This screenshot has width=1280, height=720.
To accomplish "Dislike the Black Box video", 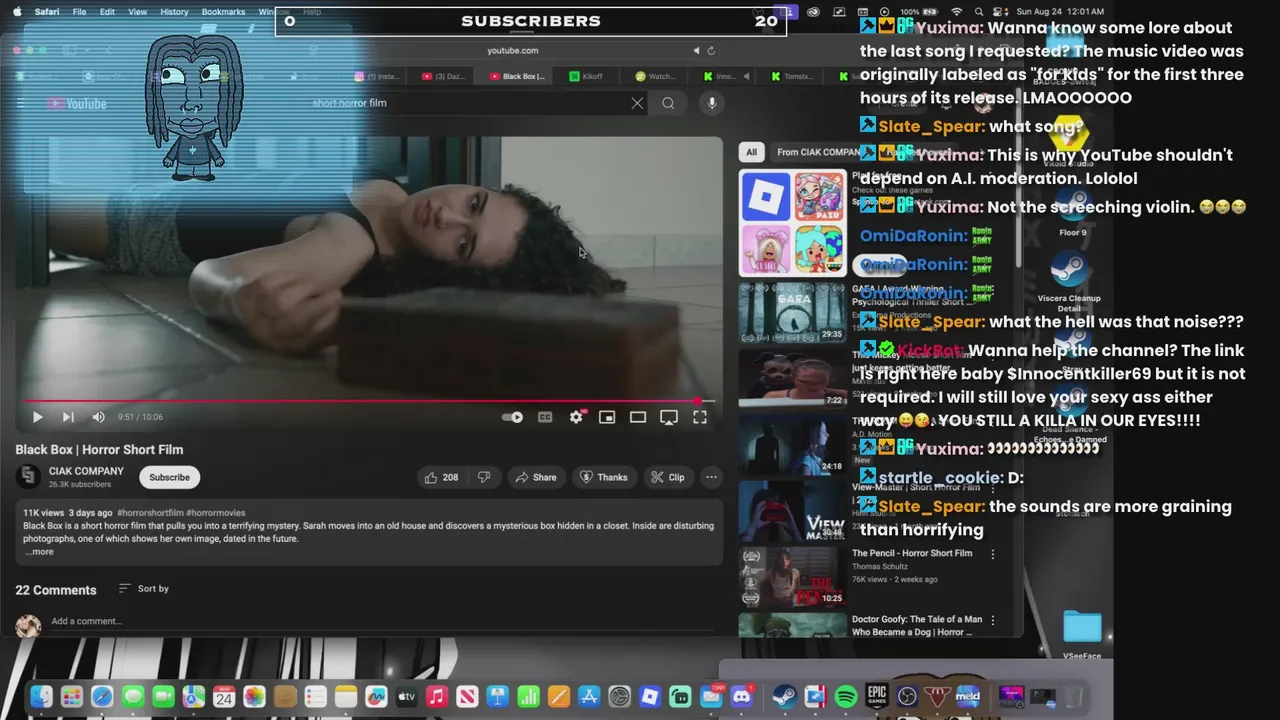I will [484, 477].
